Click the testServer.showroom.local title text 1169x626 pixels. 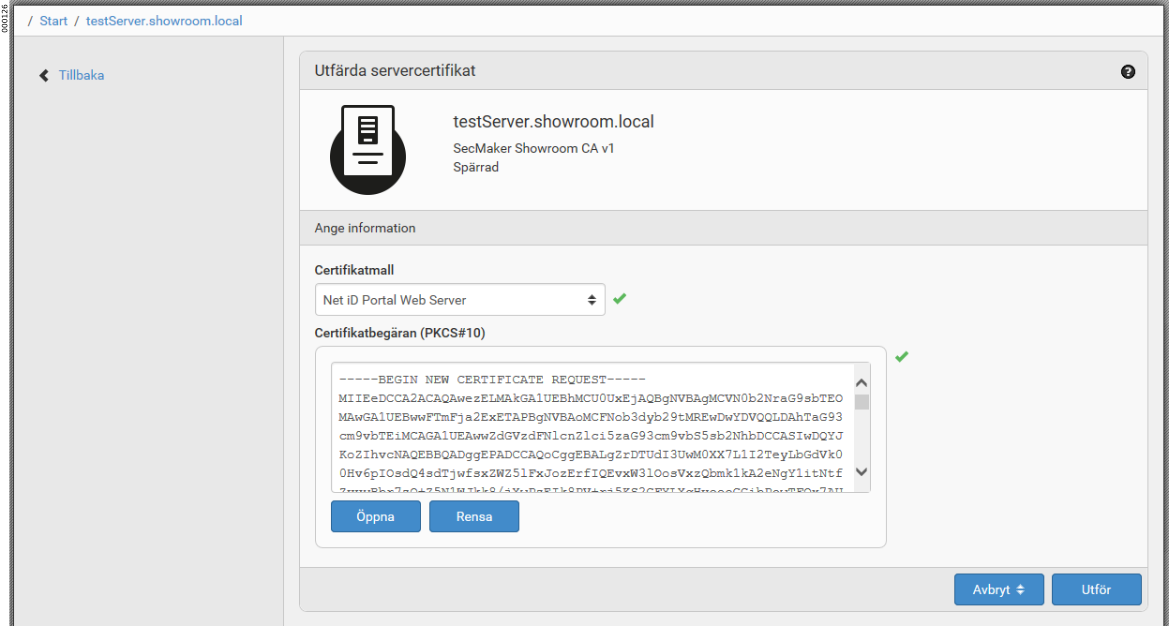[x=553, y=122]
